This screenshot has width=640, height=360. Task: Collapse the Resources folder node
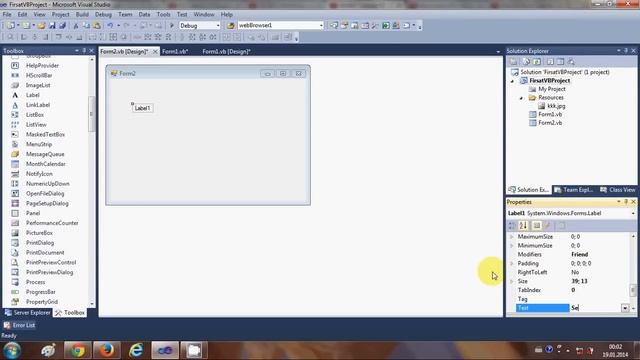(x=521, y=98)
